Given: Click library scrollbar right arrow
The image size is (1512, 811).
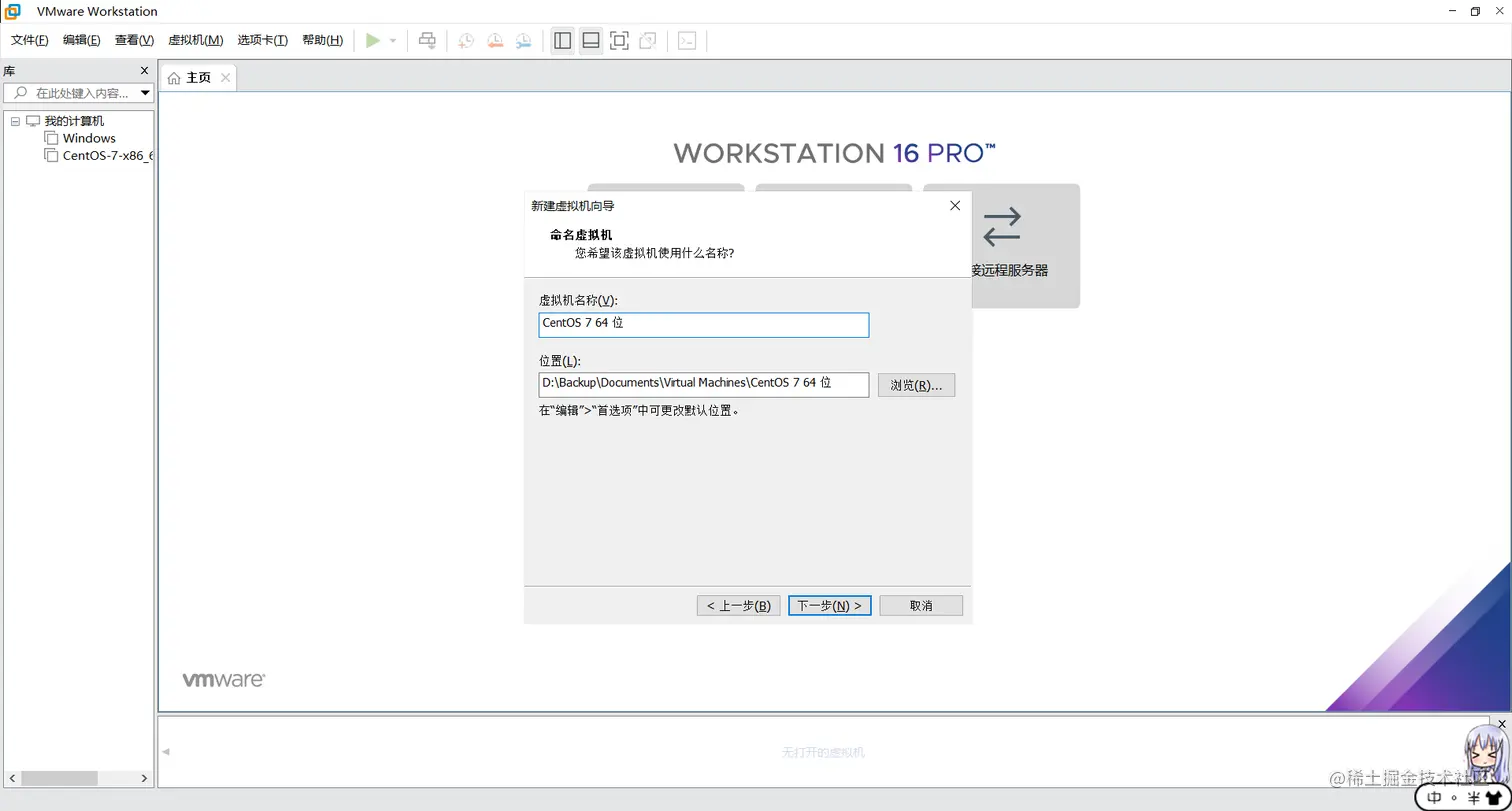Looking at the screenshot, I should (145, 778).
